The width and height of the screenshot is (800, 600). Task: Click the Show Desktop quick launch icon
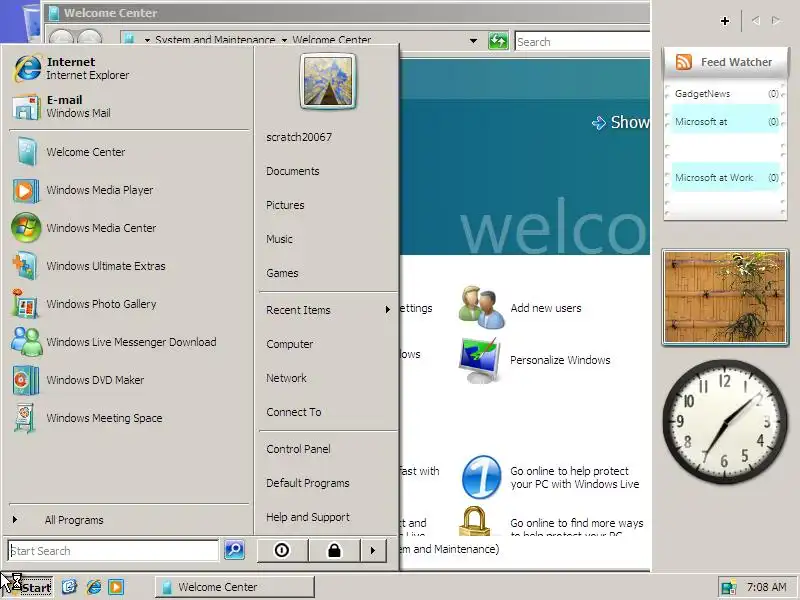pyautogui.click(x=69, y=587)
